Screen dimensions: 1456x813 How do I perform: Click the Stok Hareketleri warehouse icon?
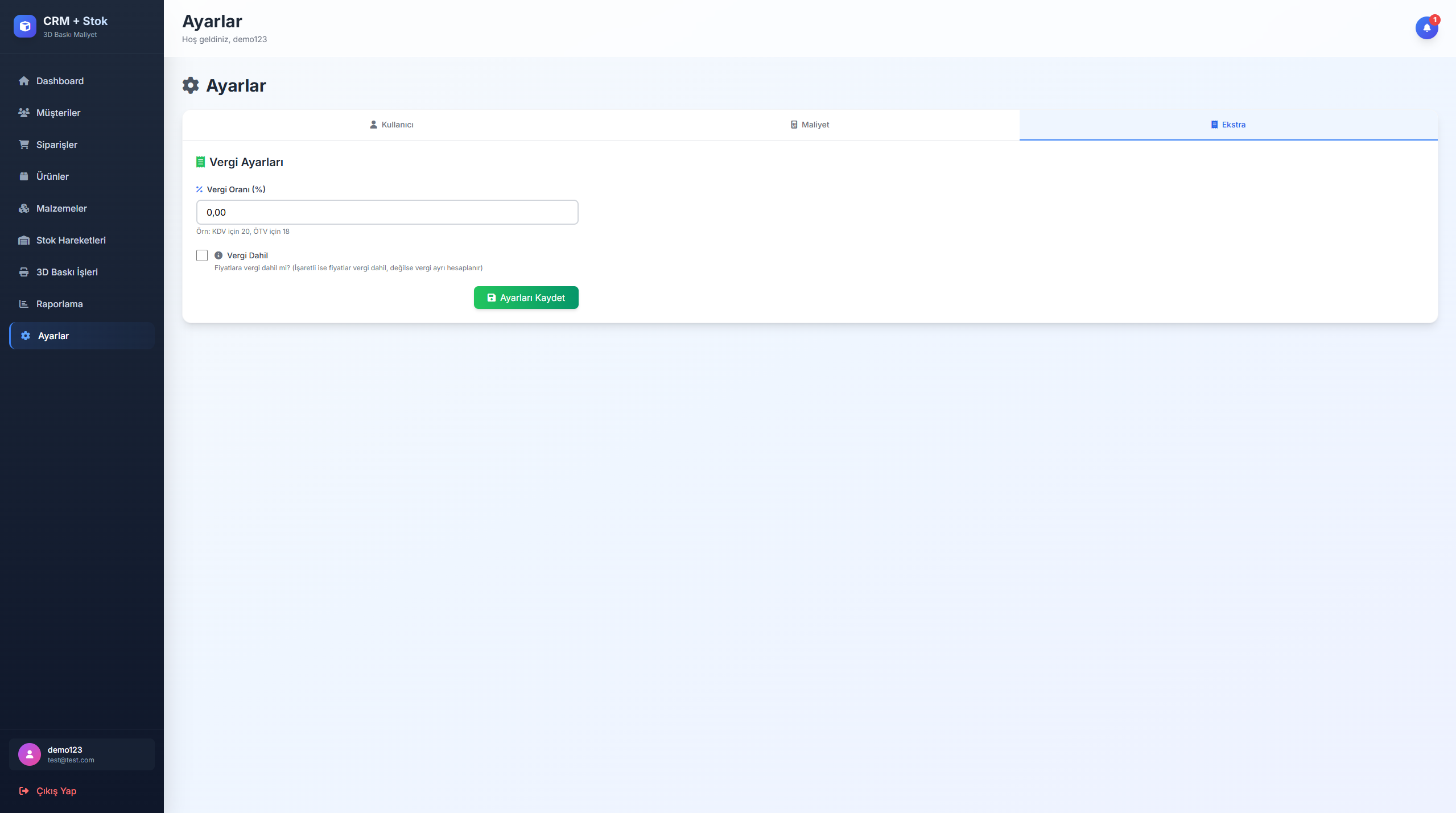(24, 240)
